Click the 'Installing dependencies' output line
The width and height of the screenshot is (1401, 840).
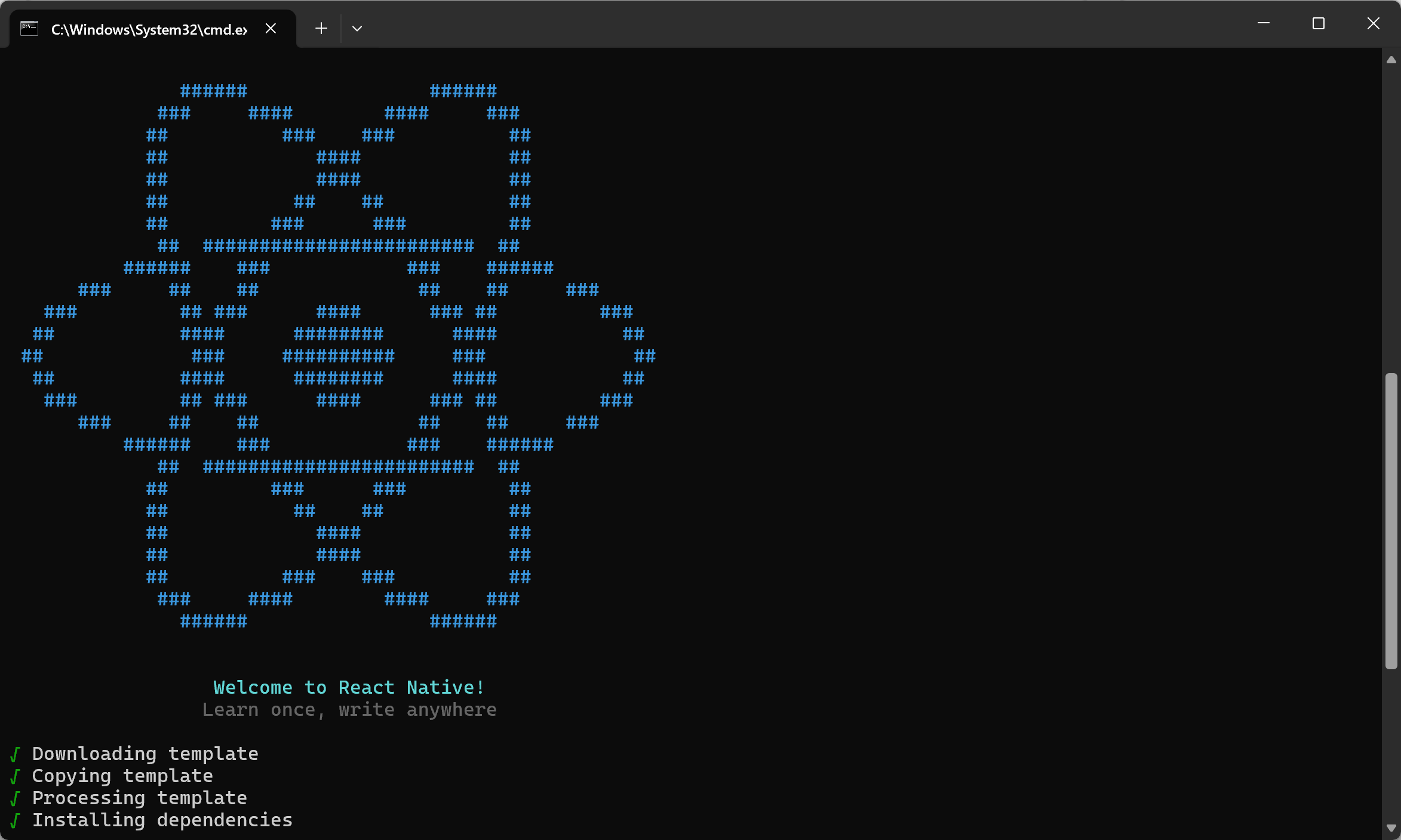click(162, 820)
